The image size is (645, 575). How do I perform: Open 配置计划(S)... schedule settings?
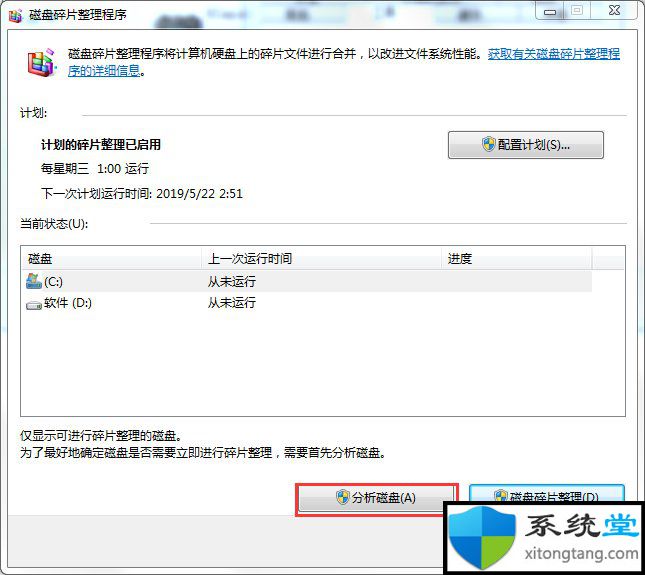tap(526, 145)
